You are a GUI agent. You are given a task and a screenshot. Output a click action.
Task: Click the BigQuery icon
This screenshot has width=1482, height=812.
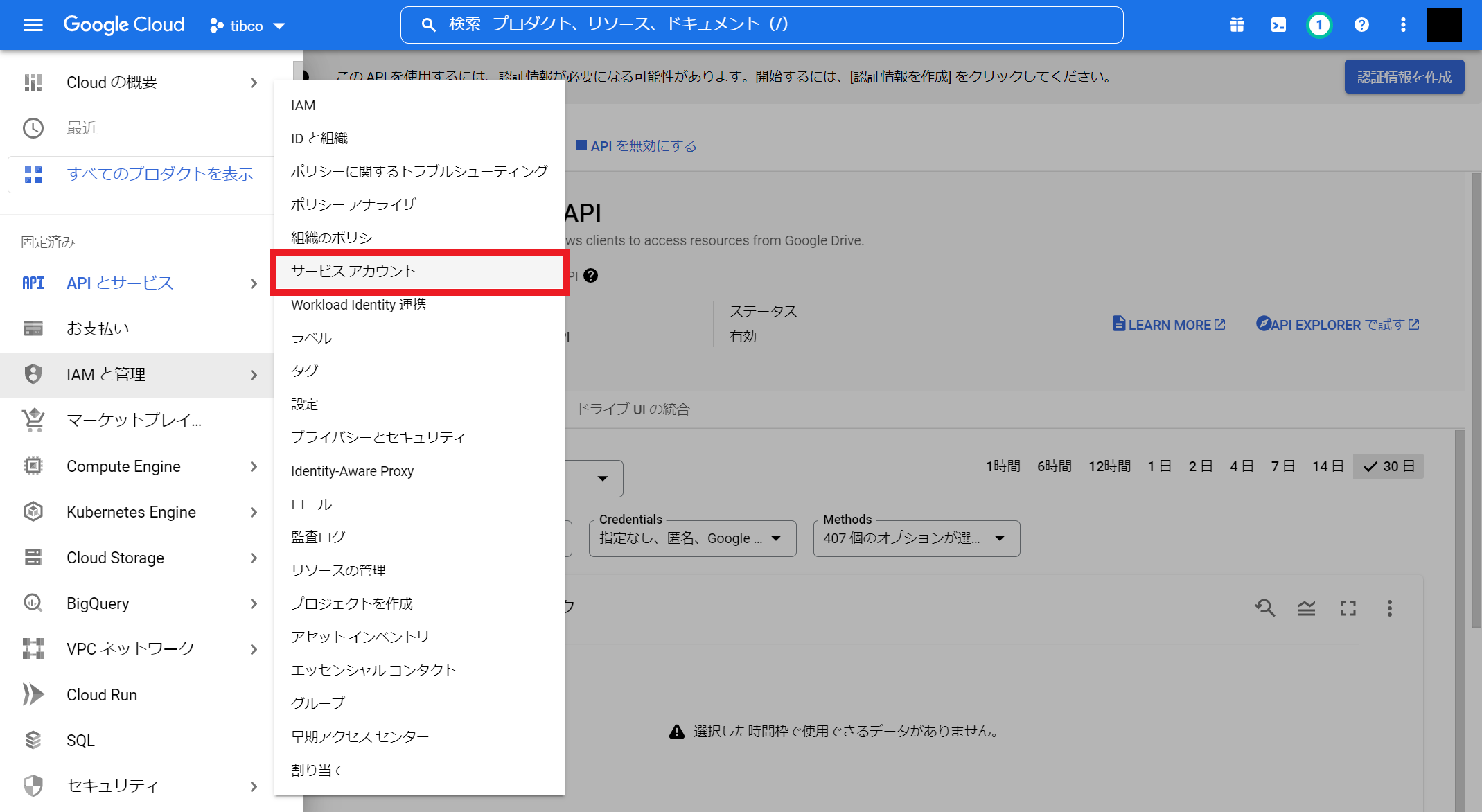tap(33, 603)
